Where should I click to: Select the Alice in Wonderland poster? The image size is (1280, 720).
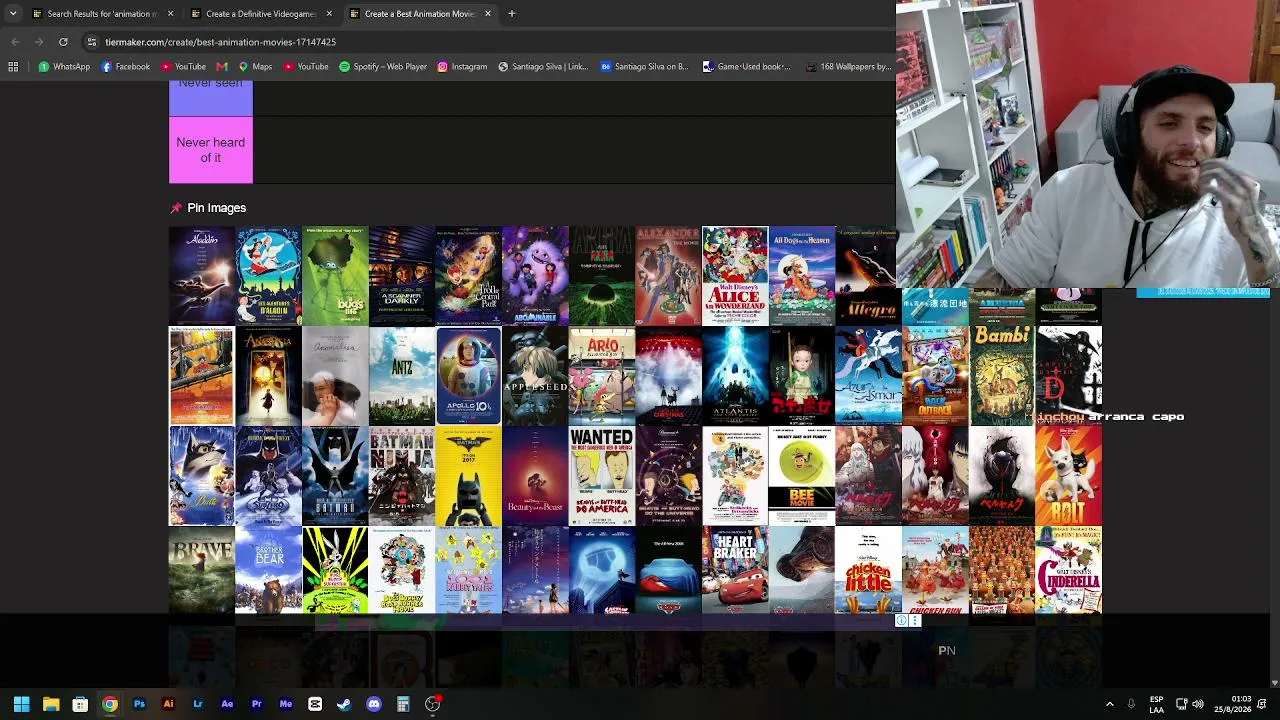tap(735, 276)
